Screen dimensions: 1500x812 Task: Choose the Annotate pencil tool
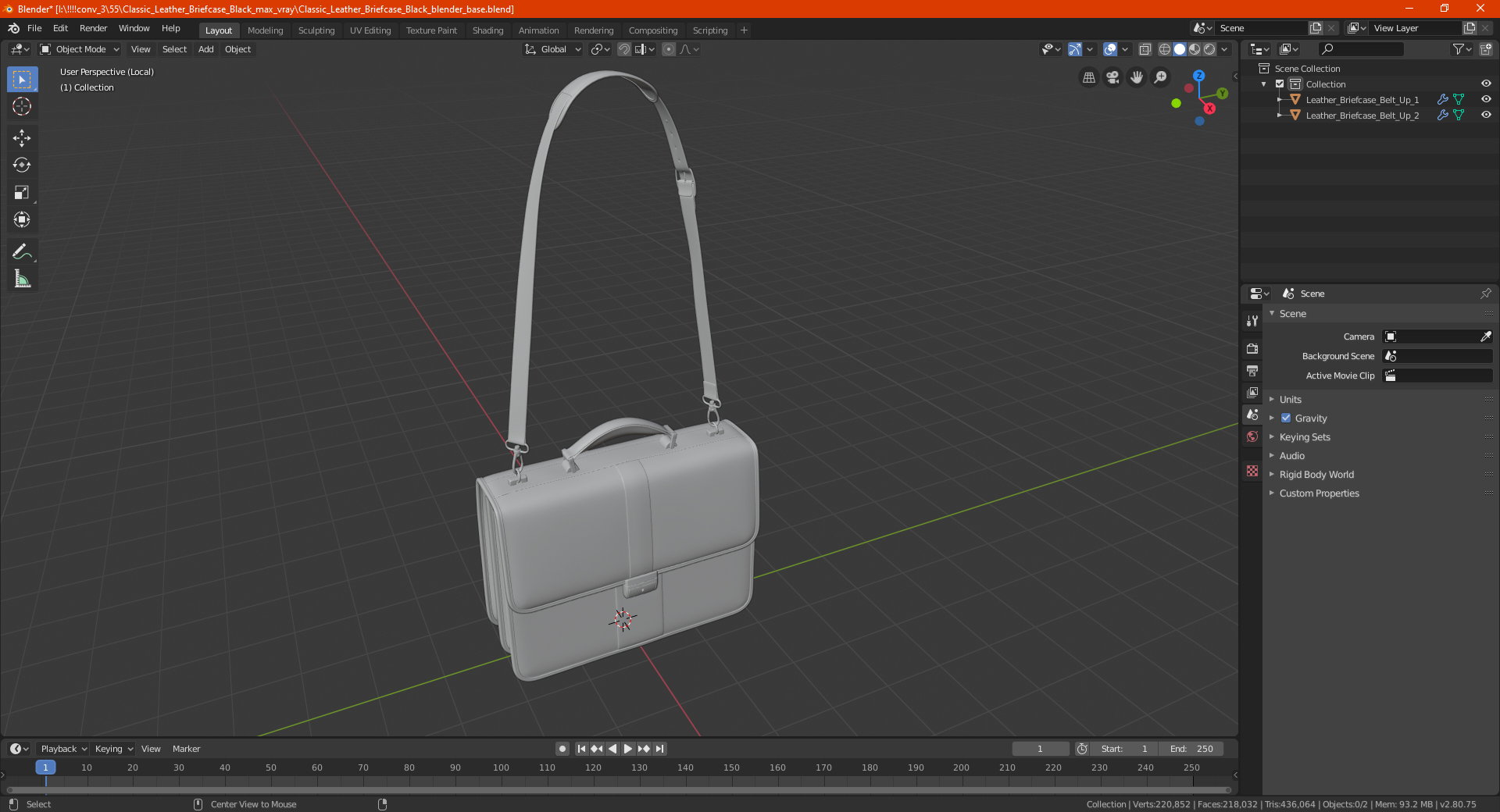(22, 251)
